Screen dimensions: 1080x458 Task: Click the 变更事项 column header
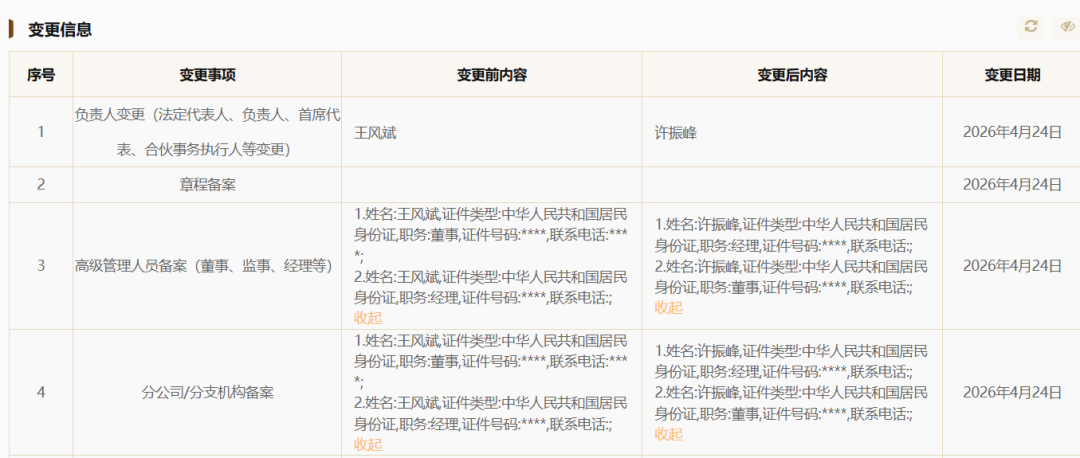(x=207, y=75)
